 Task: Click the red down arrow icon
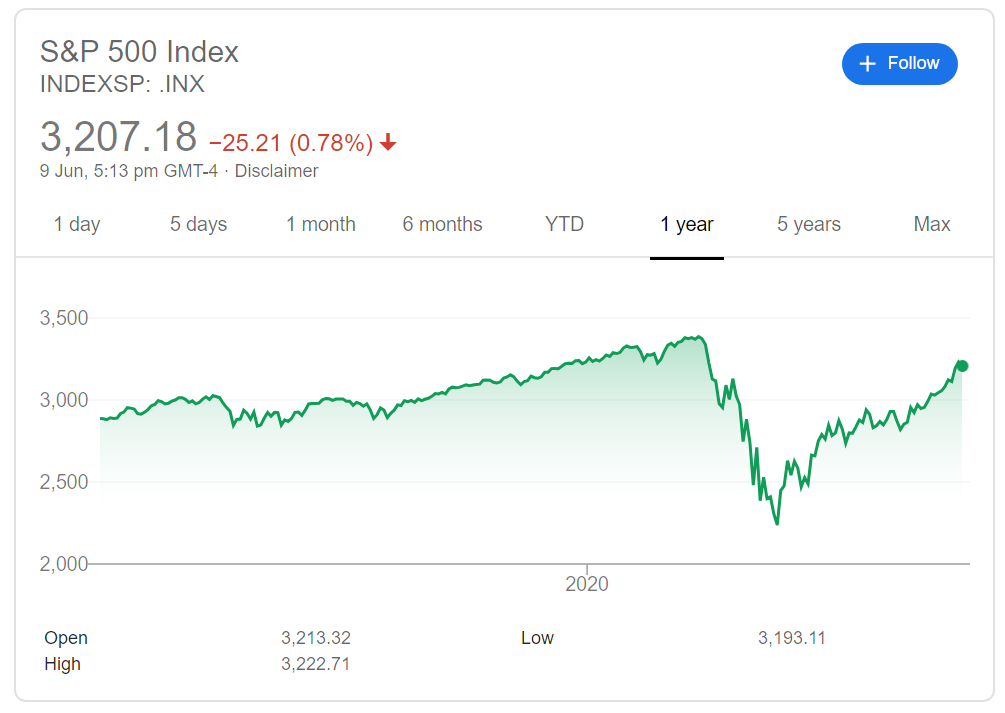[388, 143]
